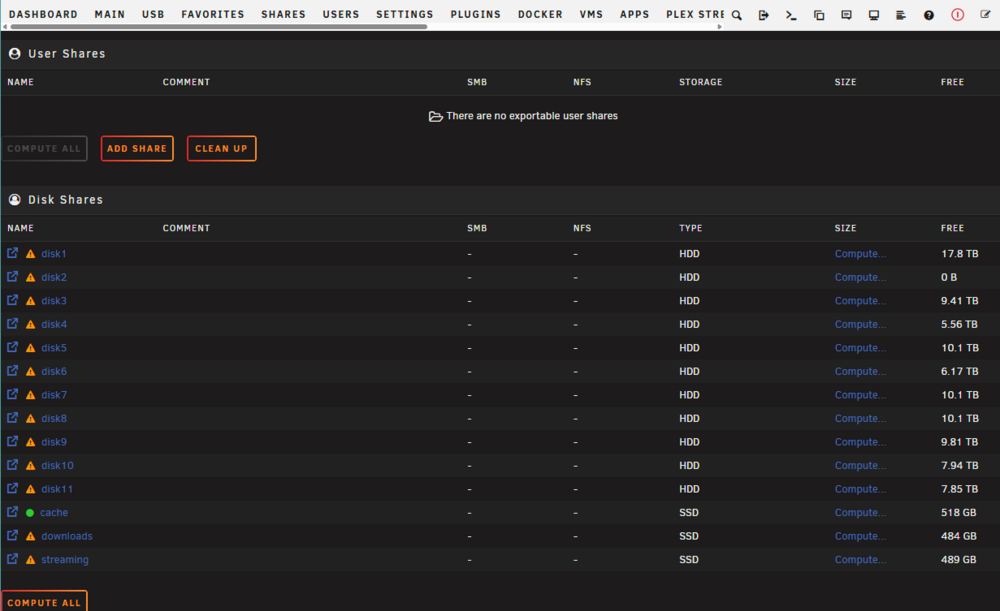Select the 17.8 TB free value
Viewport: 1000px width, 611px height.
click(959, 254)
